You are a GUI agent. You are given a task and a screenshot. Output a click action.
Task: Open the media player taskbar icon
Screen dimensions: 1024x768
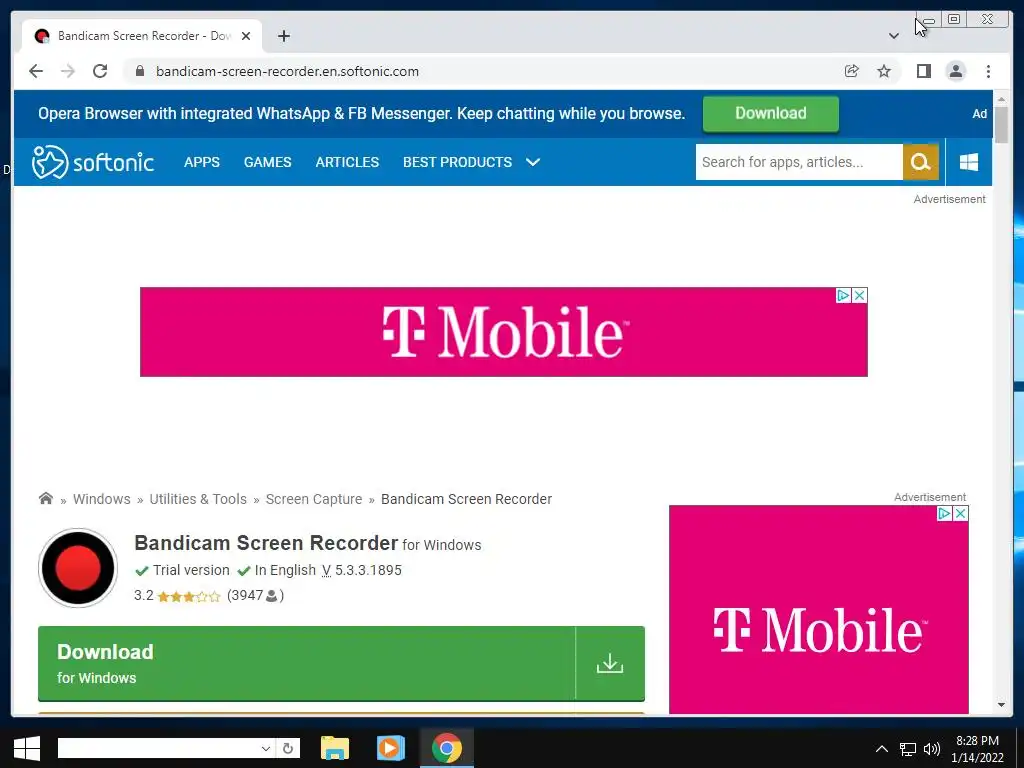click(391, 748)
